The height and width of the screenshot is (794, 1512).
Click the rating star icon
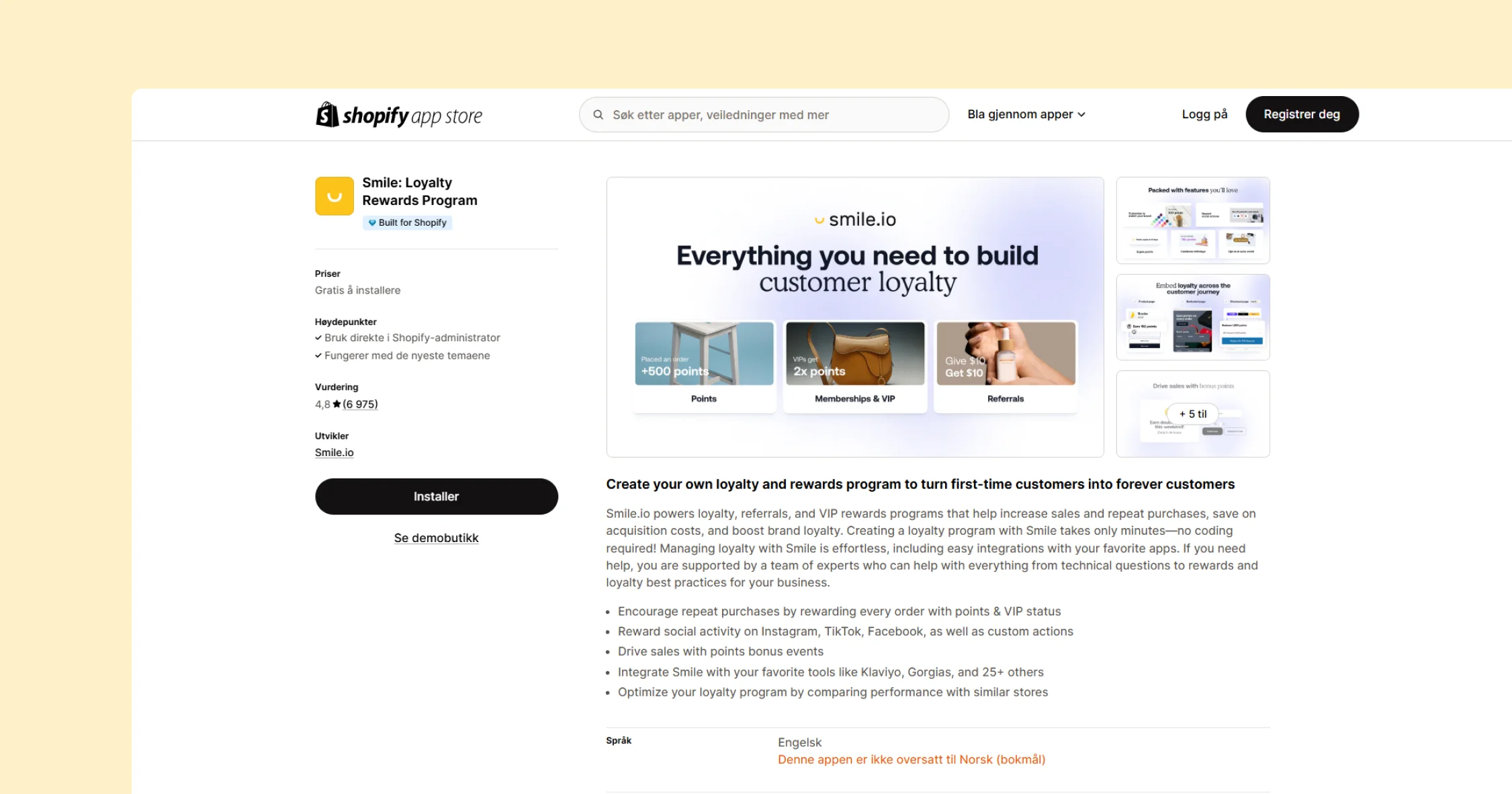tap(337, 404)
